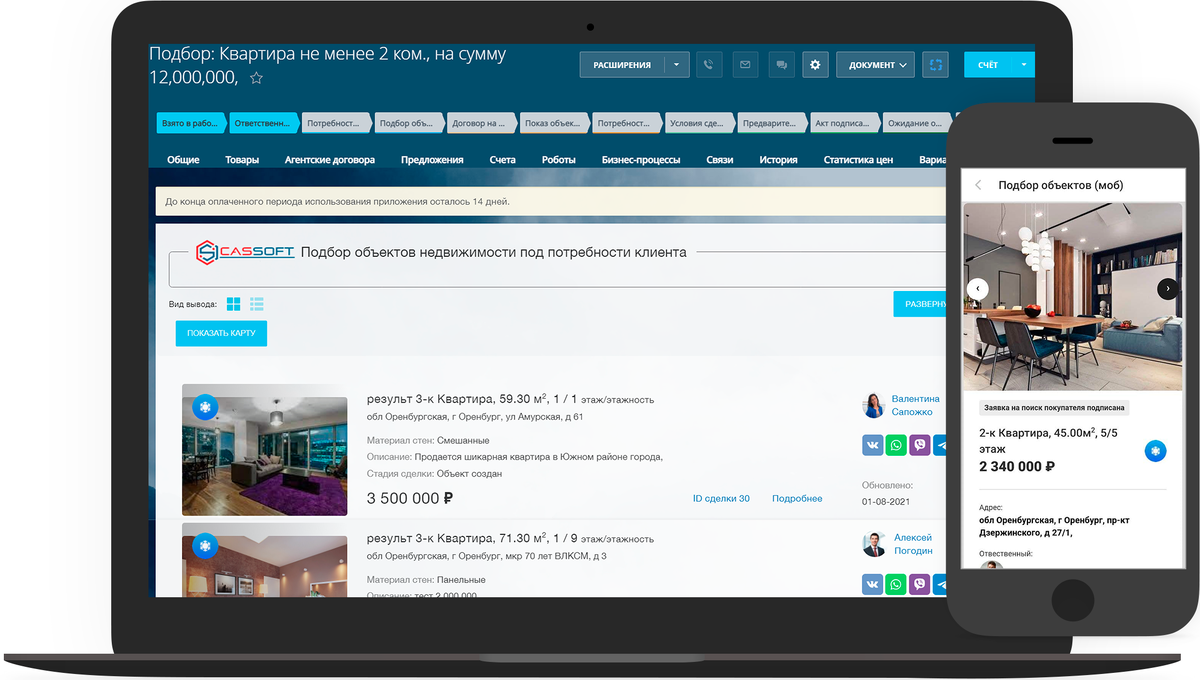Viewport: 1200px width, 680px height.
Task: Click VK icon for Алексей Погодин
Action: [x=873, y=584]
